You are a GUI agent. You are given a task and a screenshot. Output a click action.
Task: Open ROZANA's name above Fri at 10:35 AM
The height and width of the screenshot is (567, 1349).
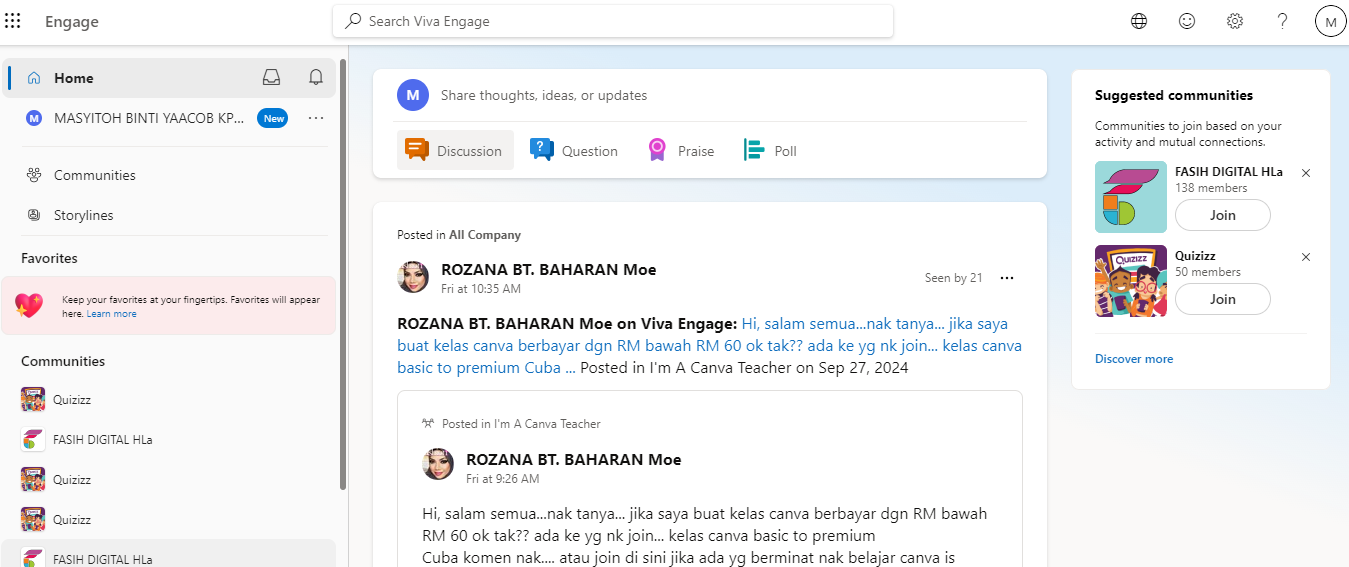[549, 270]
